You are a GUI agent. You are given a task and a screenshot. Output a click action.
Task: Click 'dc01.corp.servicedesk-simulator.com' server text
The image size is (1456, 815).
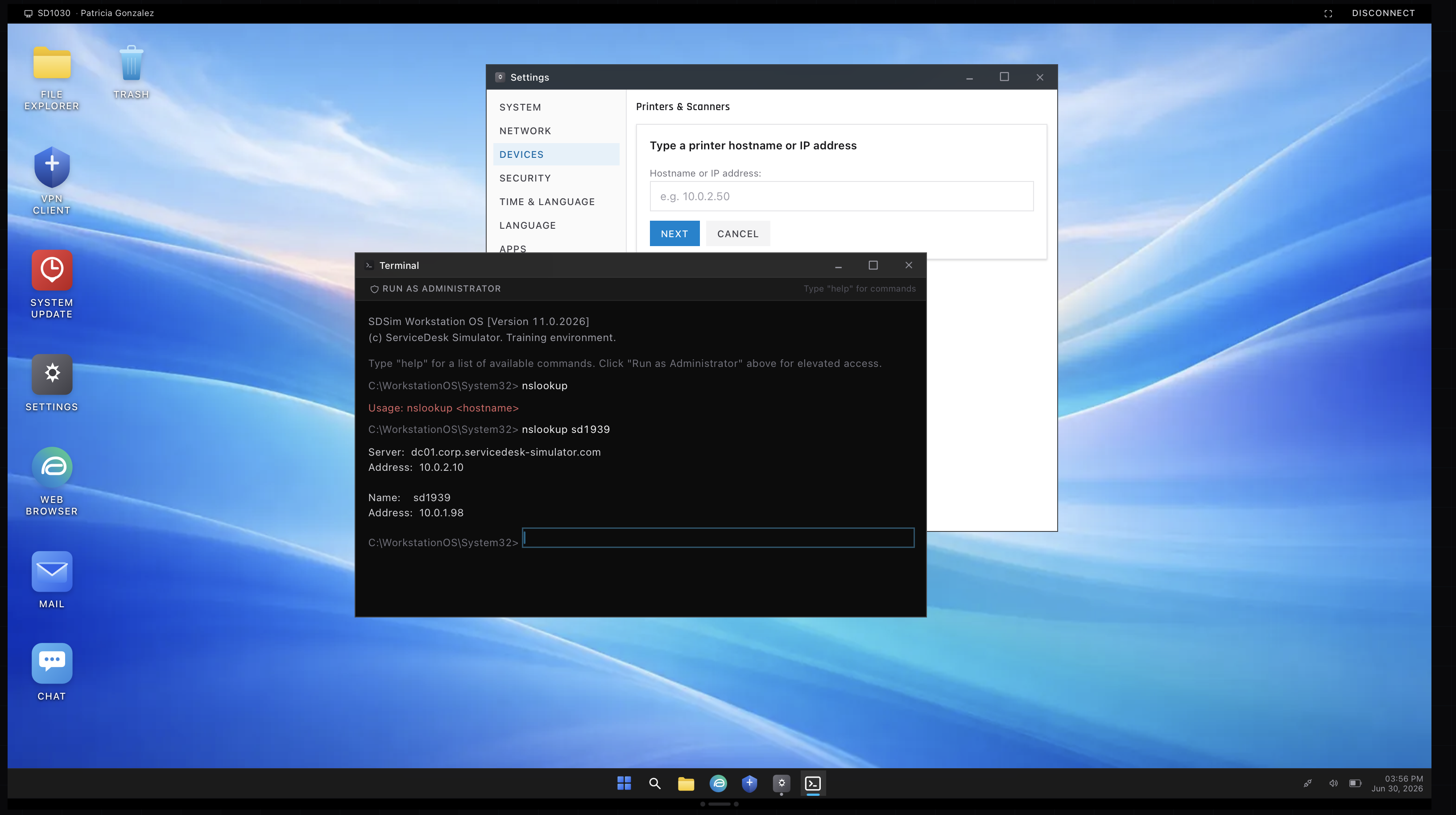point(505,452)
